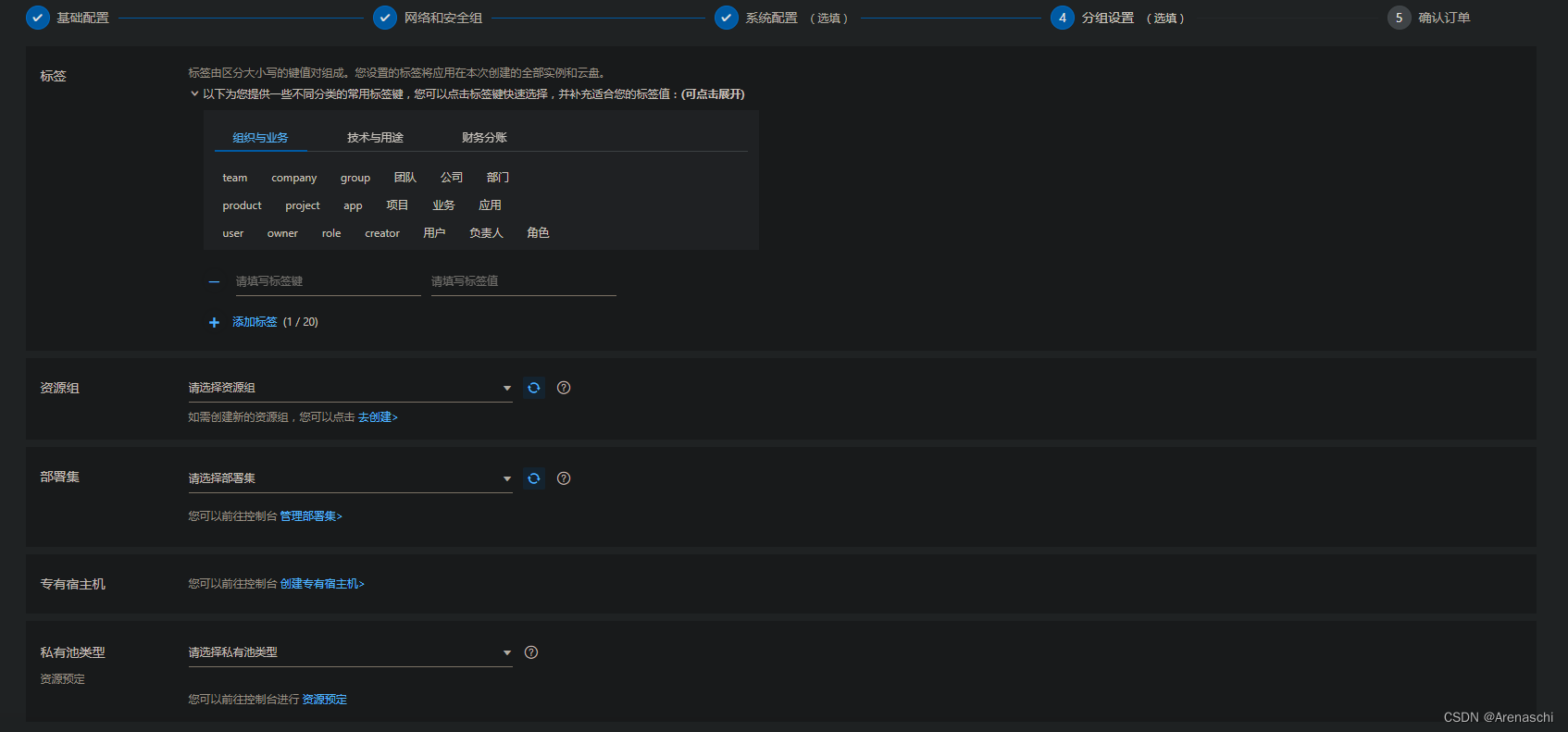Click the 网络和安全组 step checkmark icon

point(385,18)
